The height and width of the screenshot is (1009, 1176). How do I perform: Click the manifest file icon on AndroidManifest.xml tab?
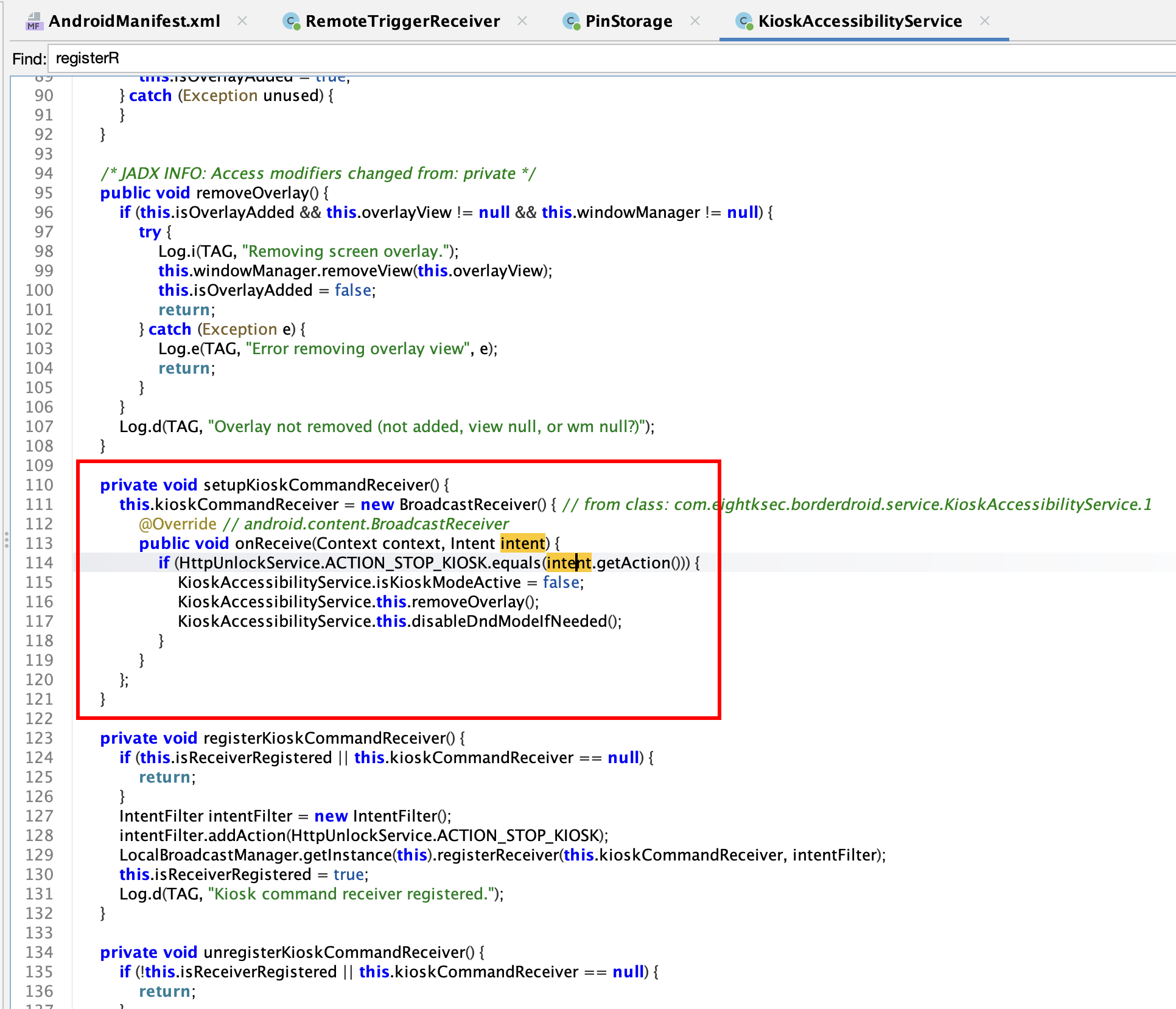[34, 21]
